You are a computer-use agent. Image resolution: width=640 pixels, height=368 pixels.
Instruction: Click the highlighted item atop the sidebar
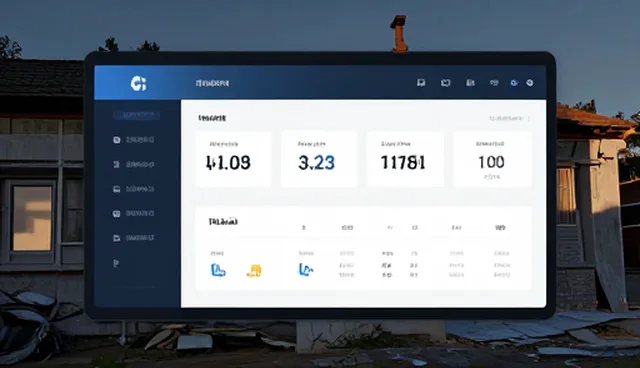pyautogui.click(x=136, y=115)
